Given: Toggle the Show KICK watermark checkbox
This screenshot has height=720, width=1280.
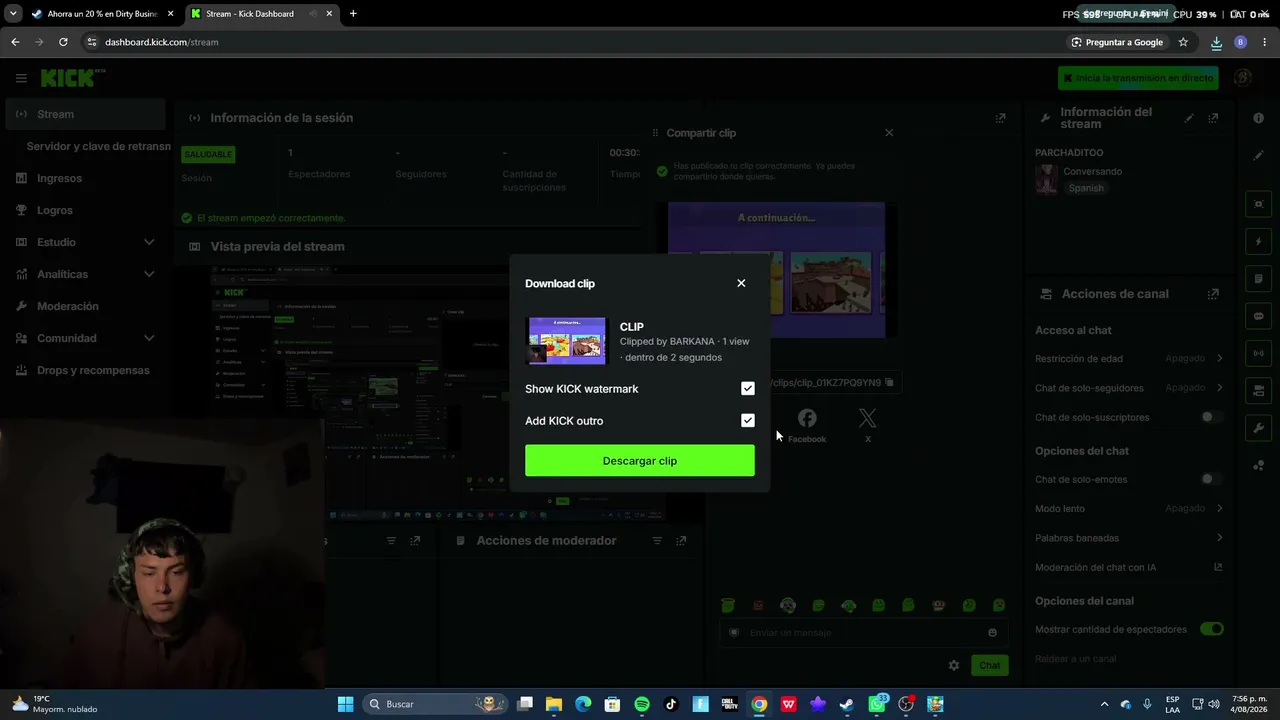Looking at the screenshot, I should [748, 389].
